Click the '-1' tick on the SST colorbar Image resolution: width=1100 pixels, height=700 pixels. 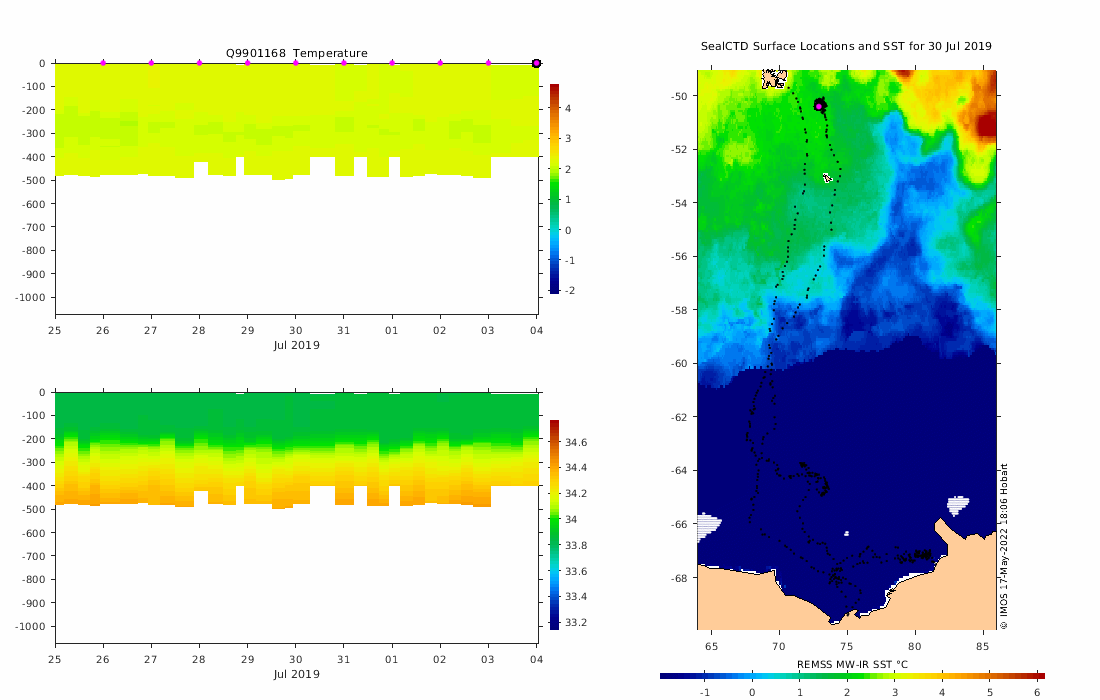704,692
